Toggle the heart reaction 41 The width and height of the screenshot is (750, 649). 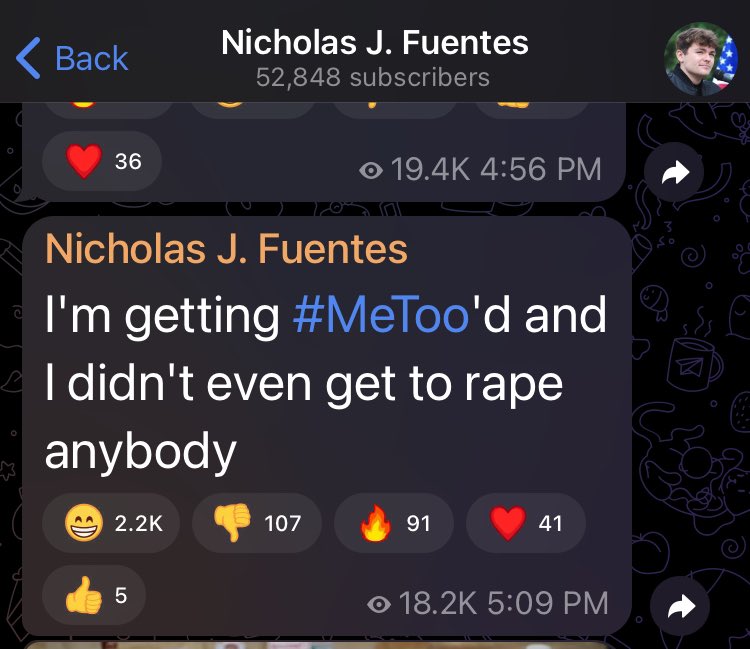click(x=526, y=523)
